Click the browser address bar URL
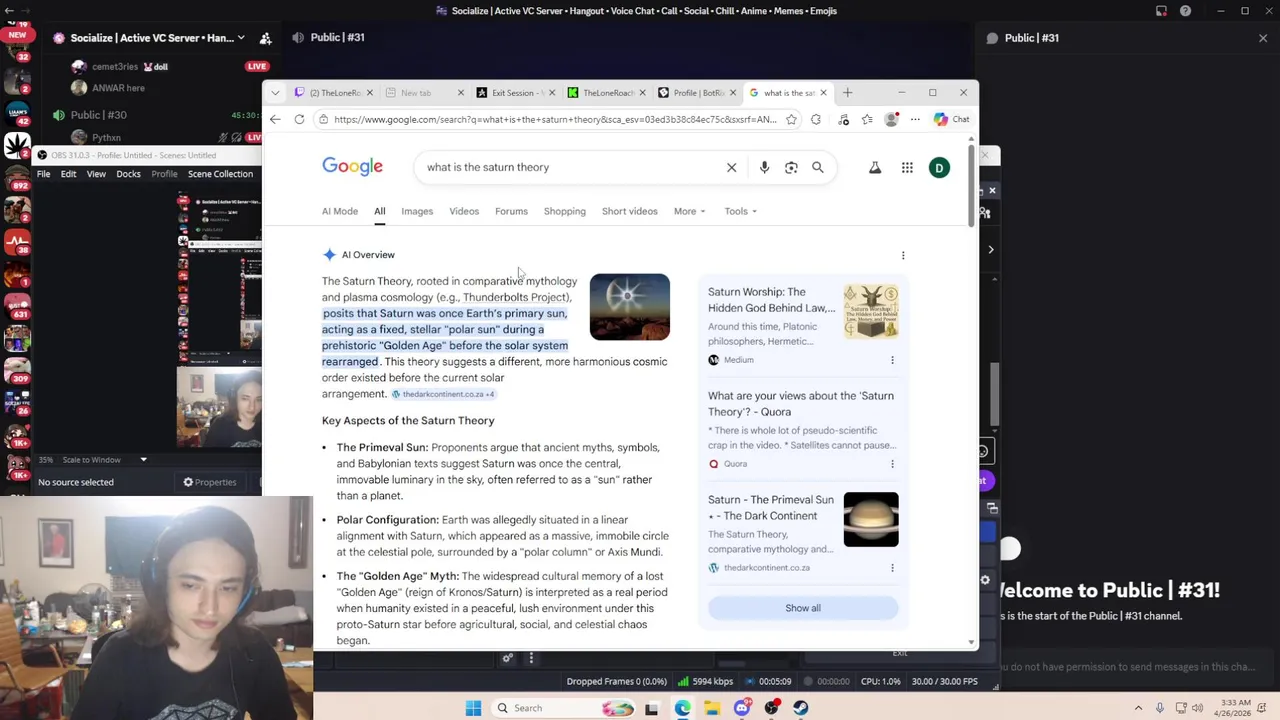 tap(555, 119)
